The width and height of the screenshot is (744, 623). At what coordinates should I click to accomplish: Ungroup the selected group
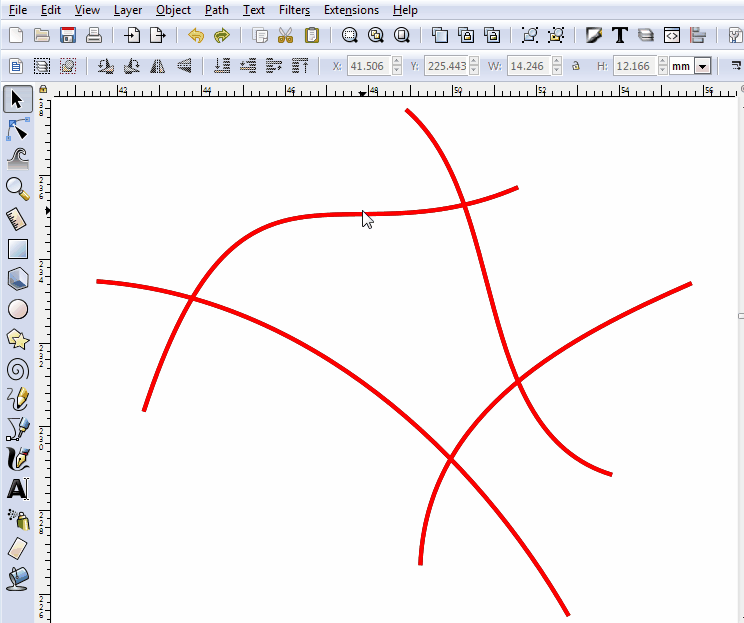pyautogui.click(x=556, y=36)
